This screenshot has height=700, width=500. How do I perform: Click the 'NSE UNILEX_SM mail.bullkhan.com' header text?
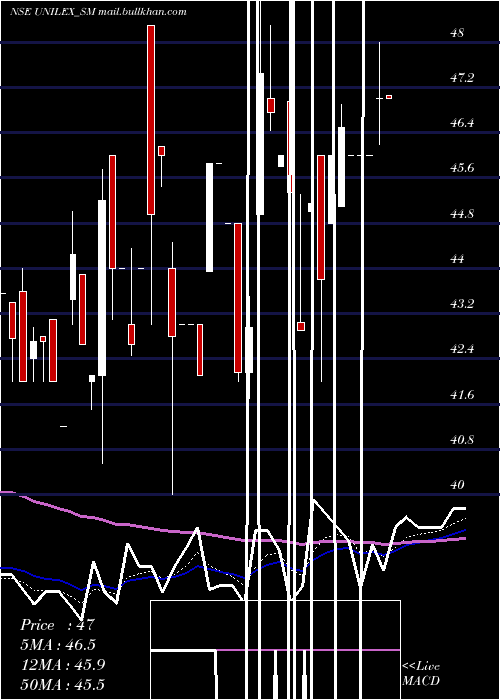pyautogui.click(x=98, y=12)
